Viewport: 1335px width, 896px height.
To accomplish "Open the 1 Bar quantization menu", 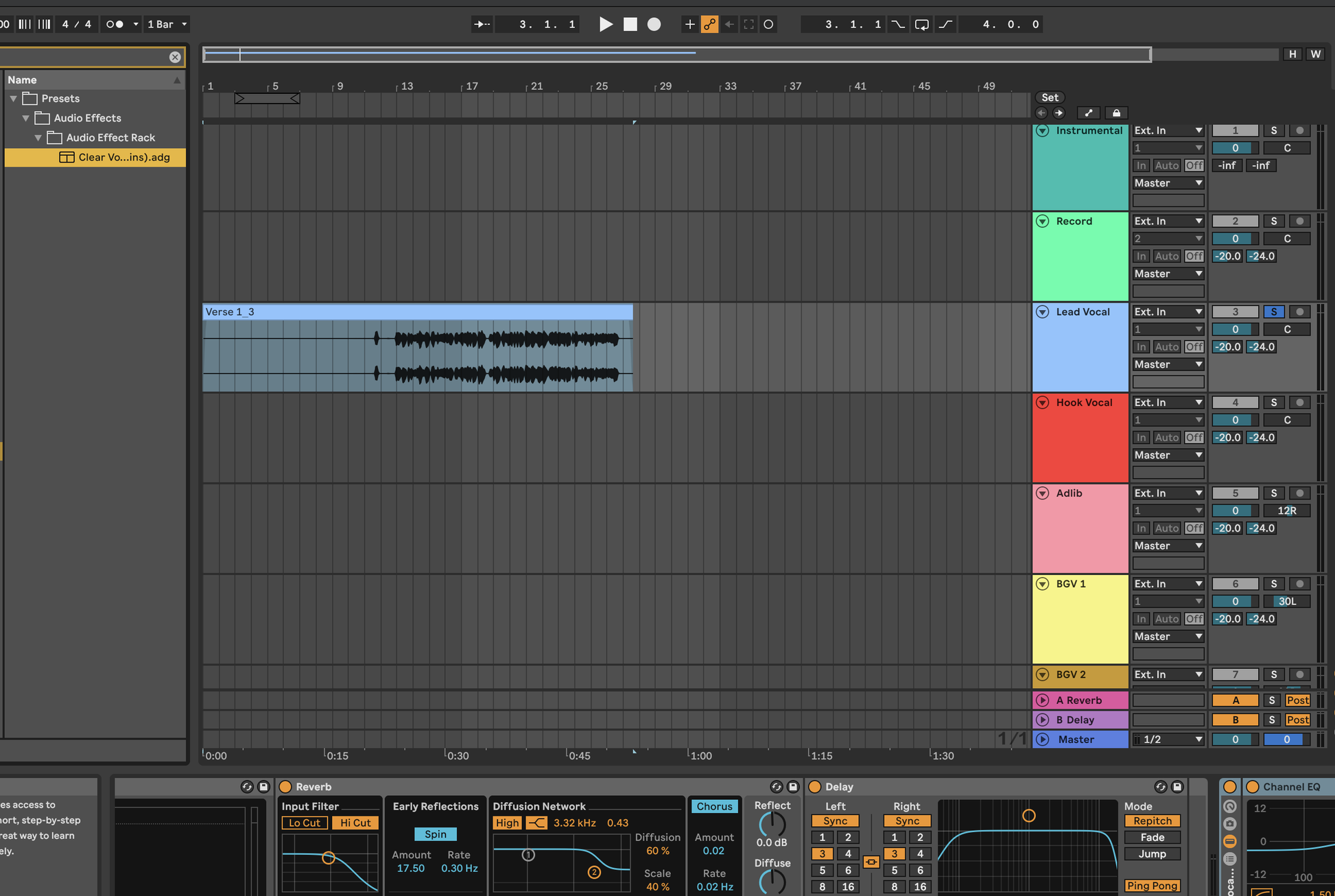I will point(167,25).
